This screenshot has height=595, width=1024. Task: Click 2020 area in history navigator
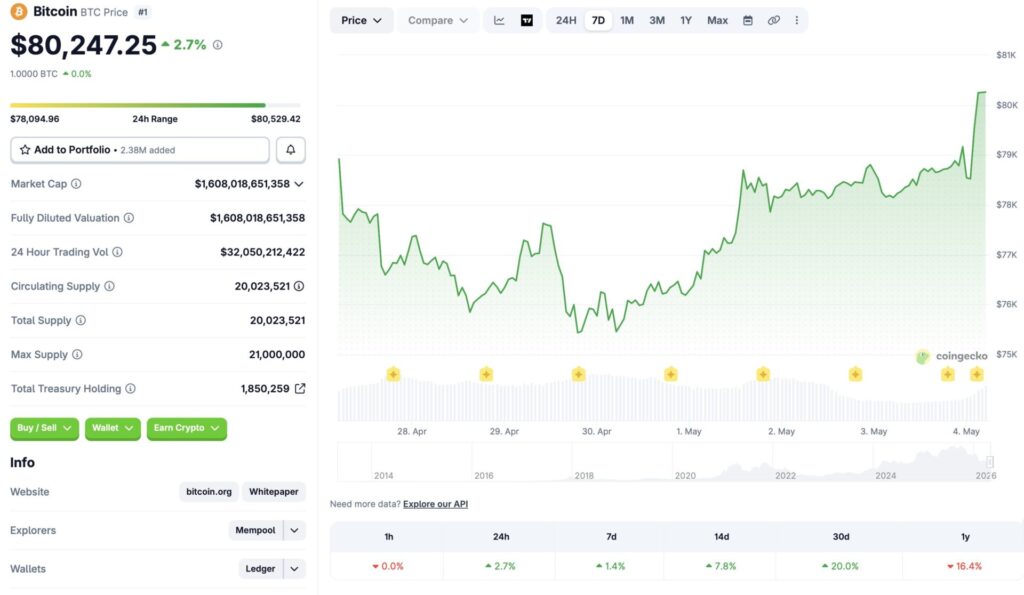pyautogui.click(x=685, y=475)
